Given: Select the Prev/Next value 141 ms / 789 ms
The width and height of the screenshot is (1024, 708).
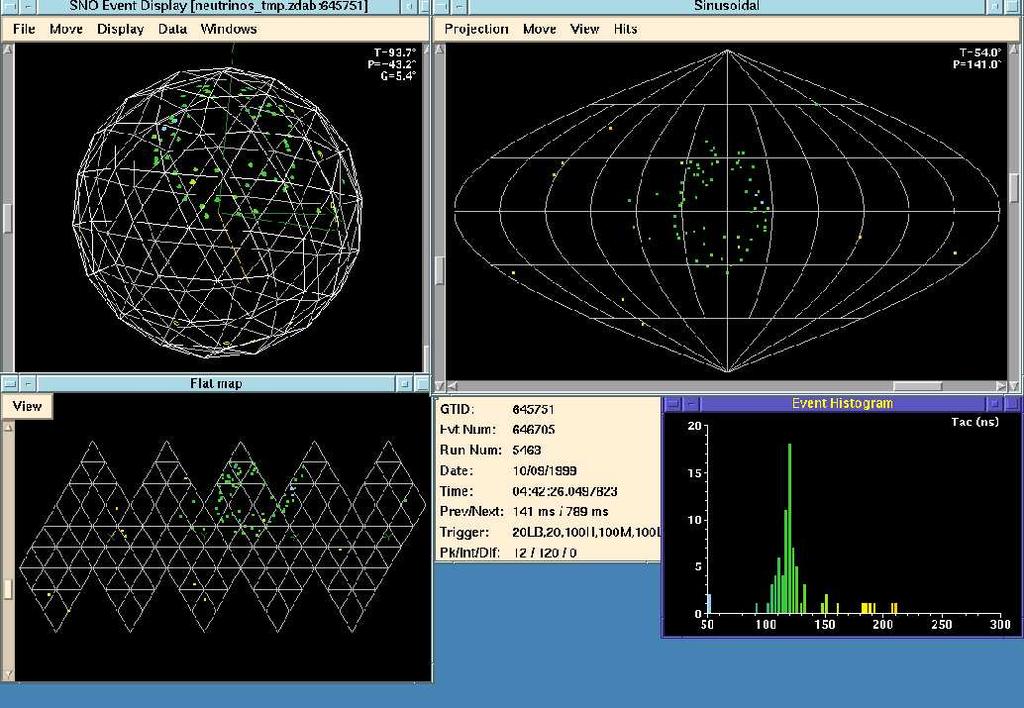Looking at the screenshot, I should coord(560,511).
